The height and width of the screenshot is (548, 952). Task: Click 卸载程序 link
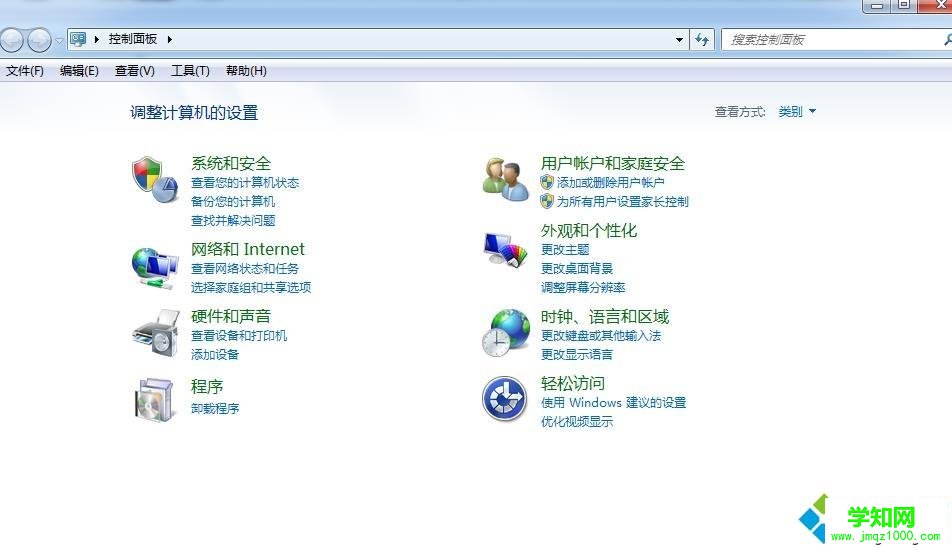click(215, 408)
